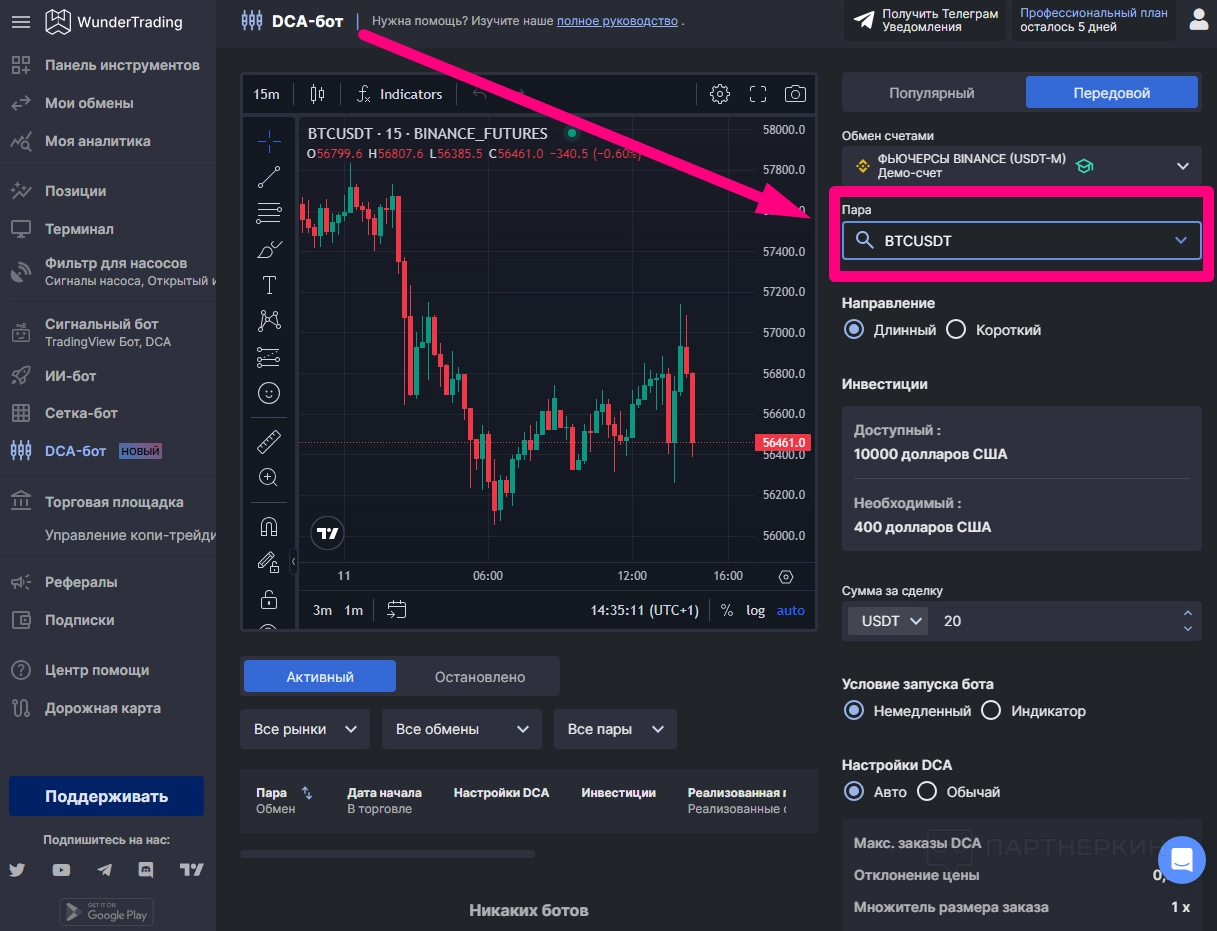Toggle log scale on chart

pyautogui.click(x=756, y=610)
